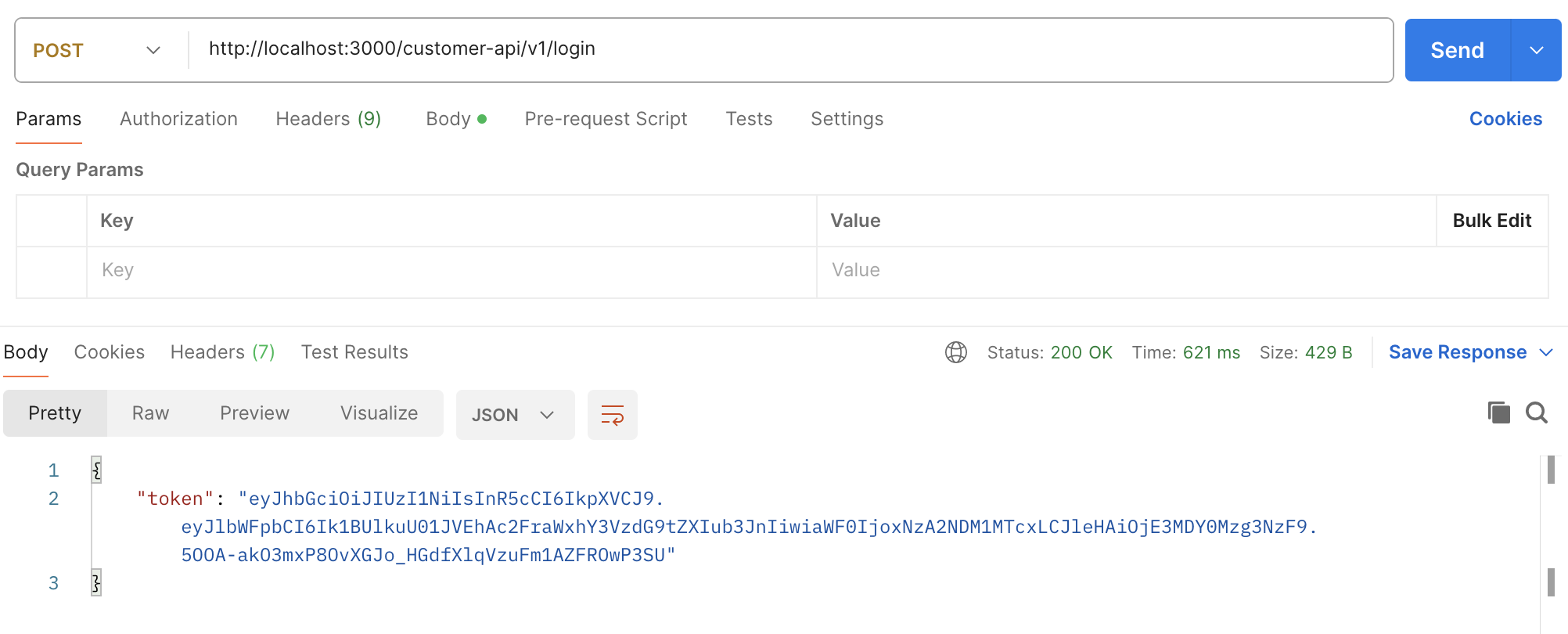
Task: Open the request Body tab
Action: [456, 119]
